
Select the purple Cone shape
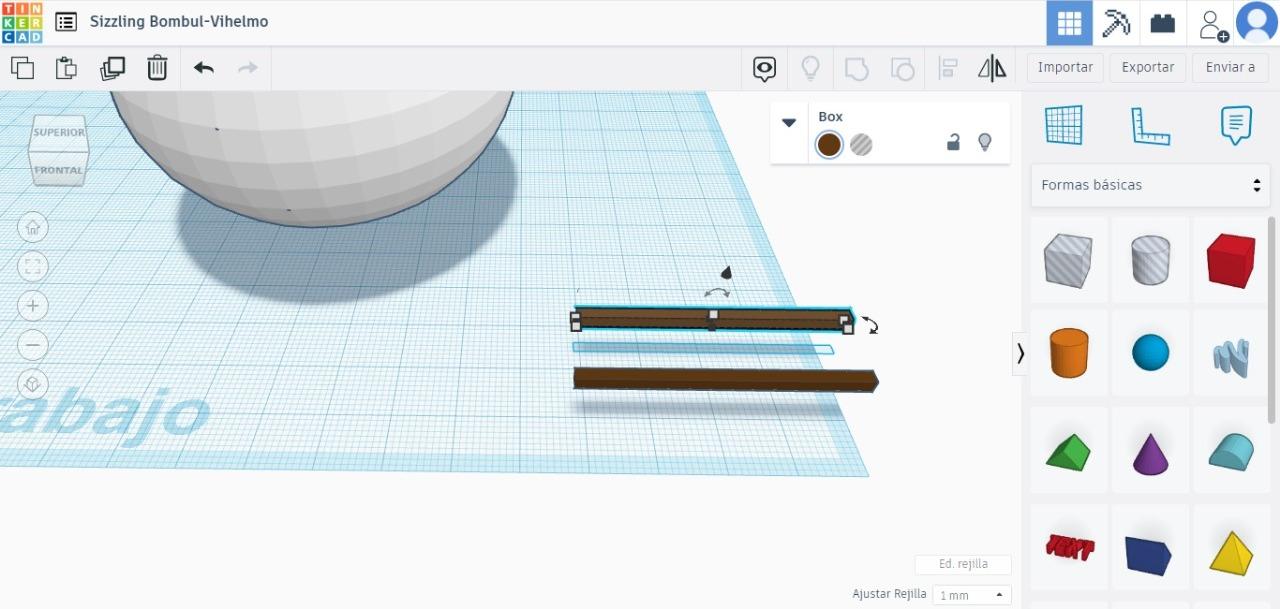click(x=1150, y=452)
